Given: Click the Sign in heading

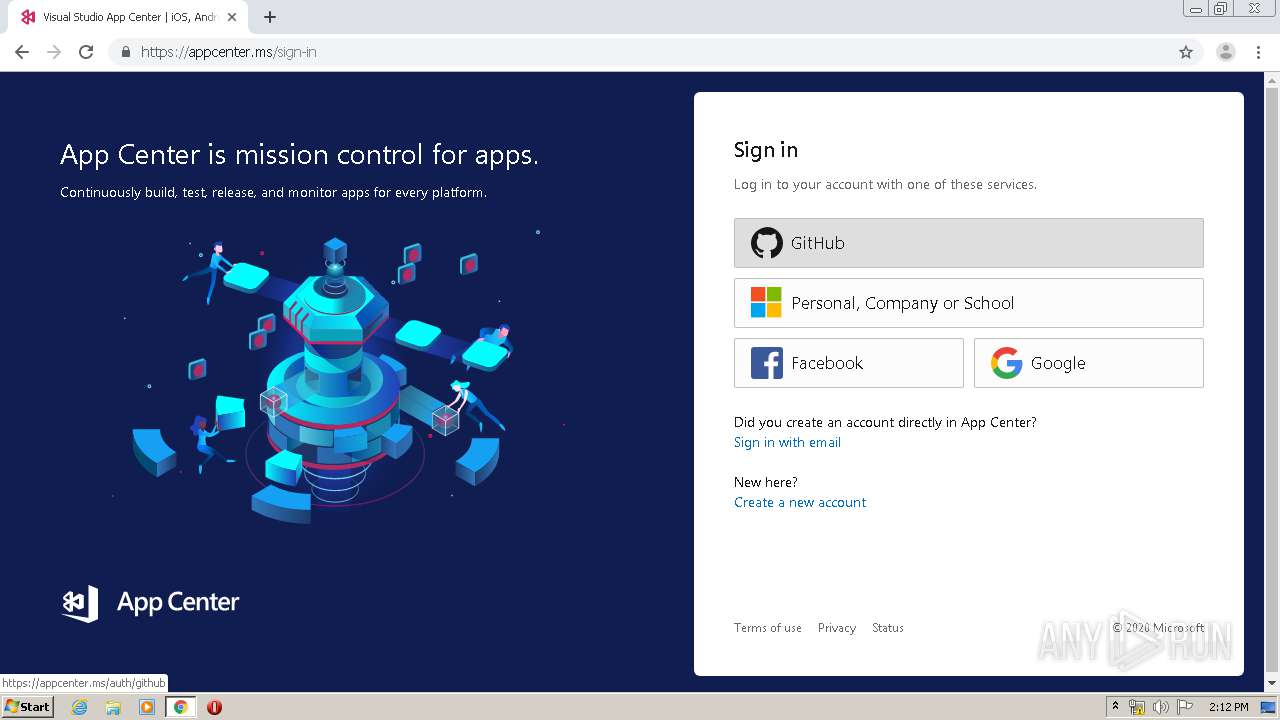Looking at the screenshot, I should 766,150.
